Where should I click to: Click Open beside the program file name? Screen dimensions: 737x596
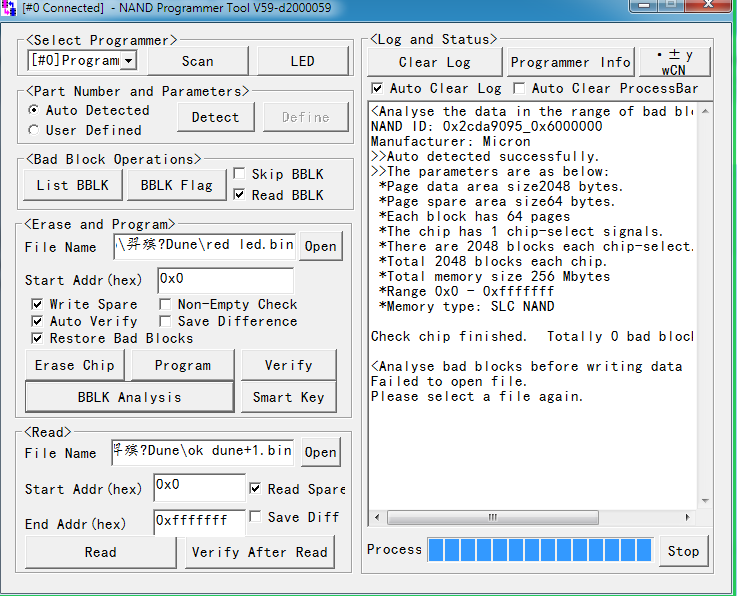pyautogui.click(x=320, y=246)
